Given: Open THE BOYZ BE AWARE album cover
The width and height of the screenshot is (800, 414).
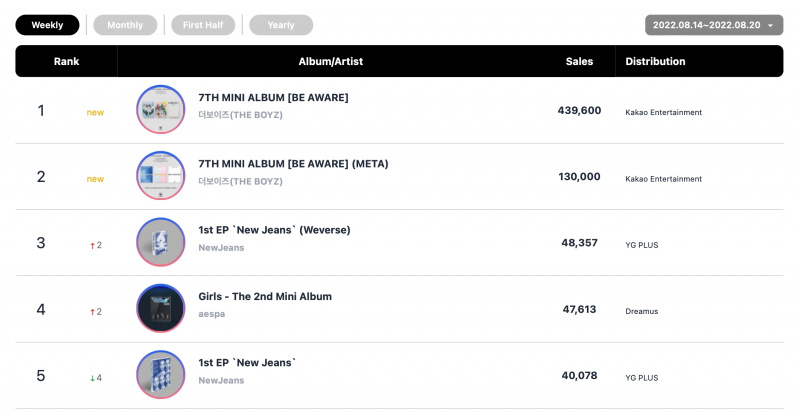Looking at the screenshot, I should click(x=161, y=110).
